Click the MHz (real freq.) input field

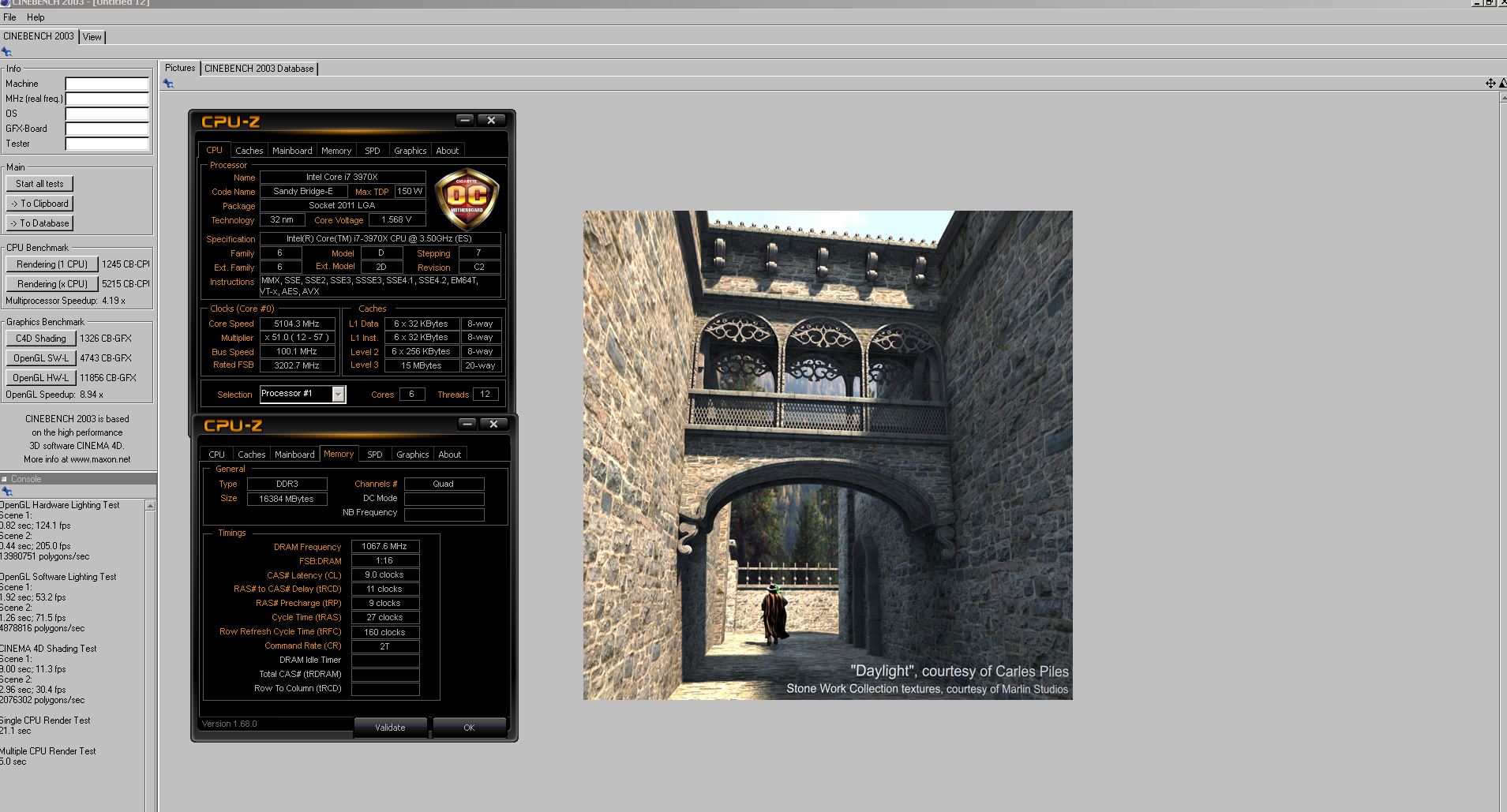pyautogui.click(x=107, y=99)
